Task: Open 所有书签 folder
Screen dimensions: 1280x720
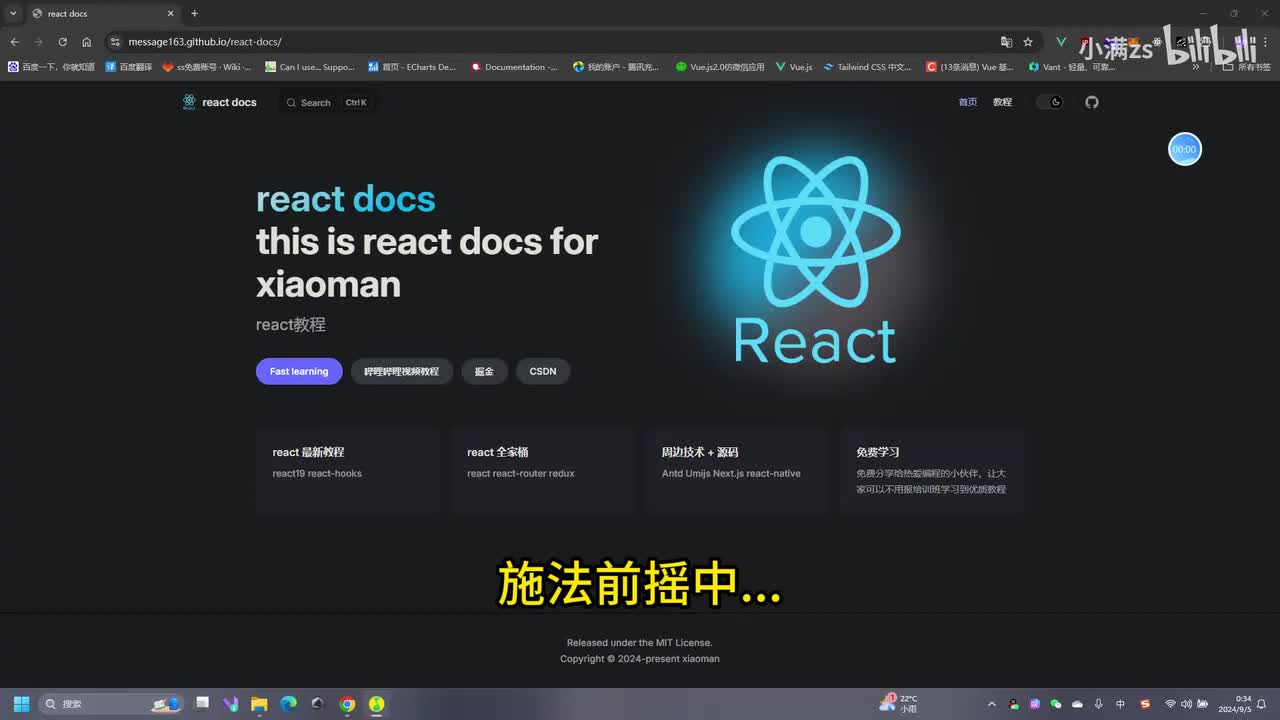Action: (1247, 67)
